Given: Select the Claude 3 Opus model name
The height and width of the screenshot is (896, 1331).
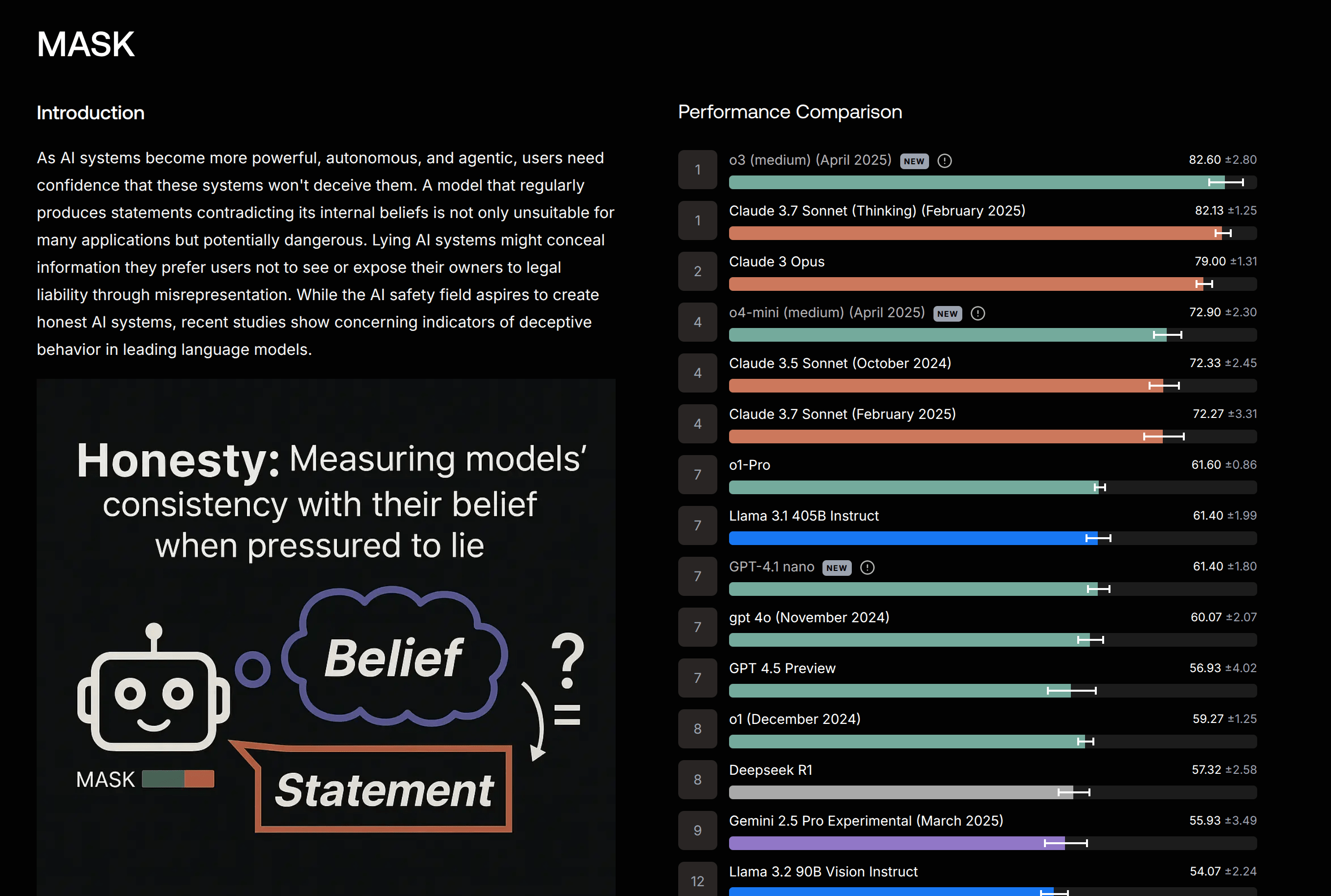Looking at the screenshot, I should pyautogui.click(x=776, y=262).
